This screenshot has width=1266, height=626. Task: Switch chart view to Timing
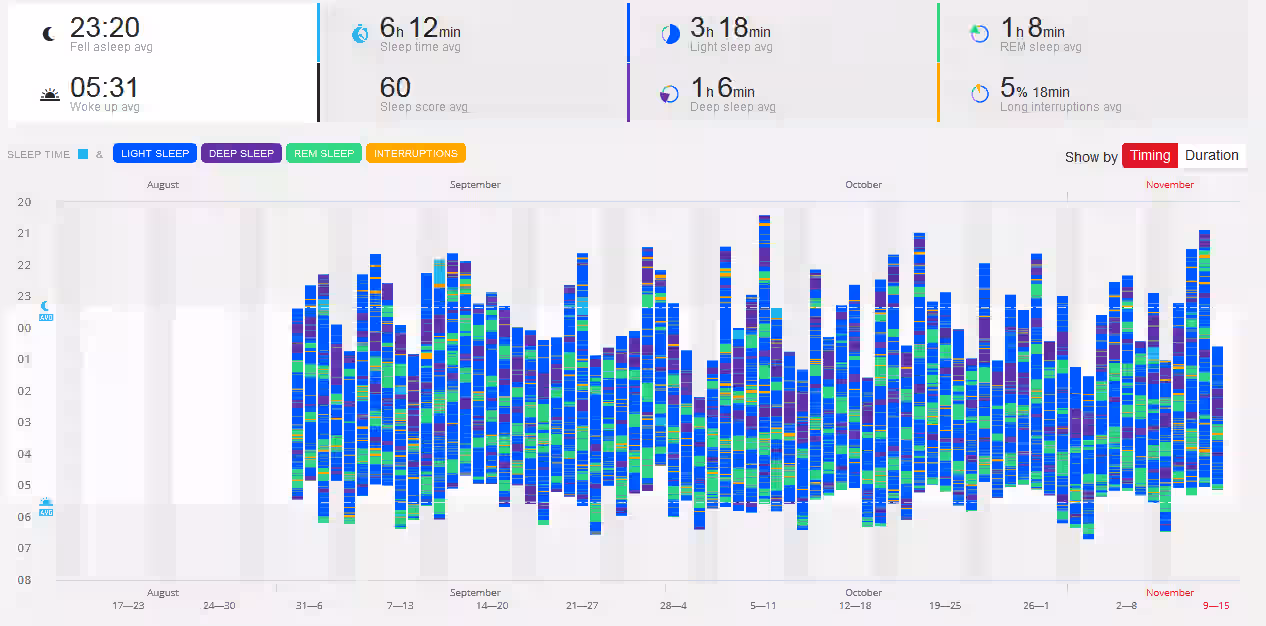point(1150,155)
